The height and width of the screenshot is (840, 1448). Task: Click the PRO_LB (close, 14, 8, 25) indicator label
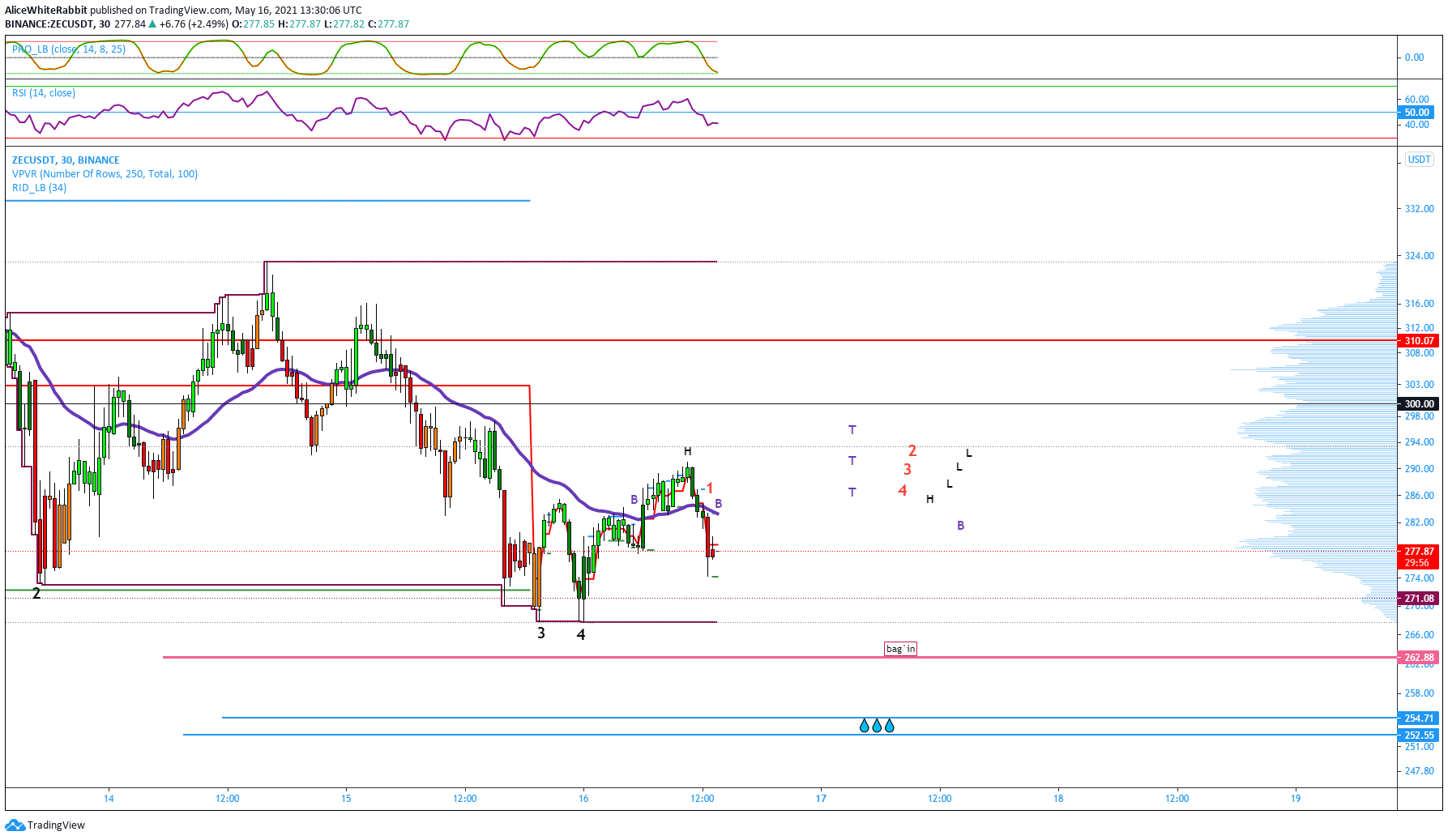point(69,49)
